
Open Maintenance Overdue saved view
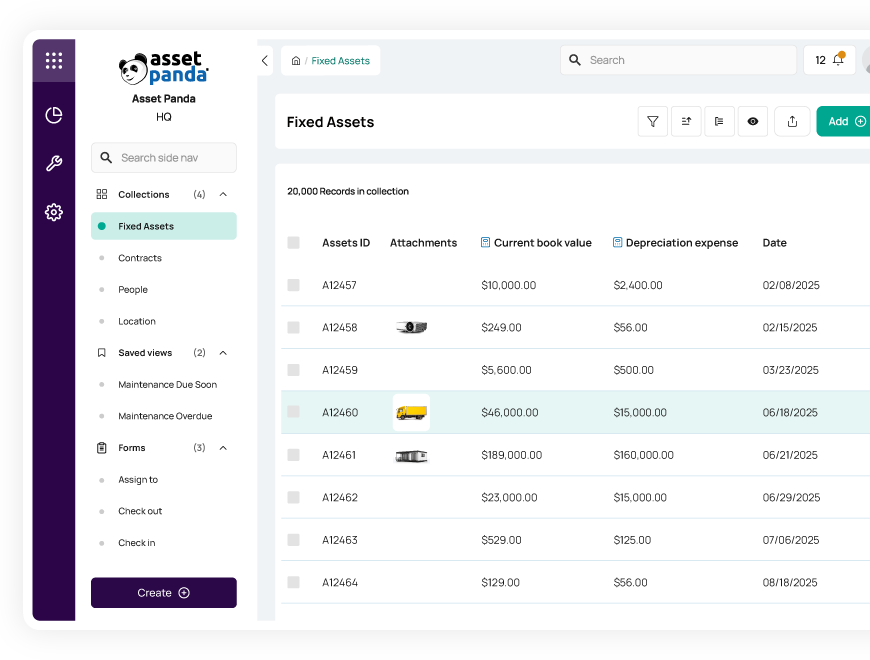(x=165, y=416)
